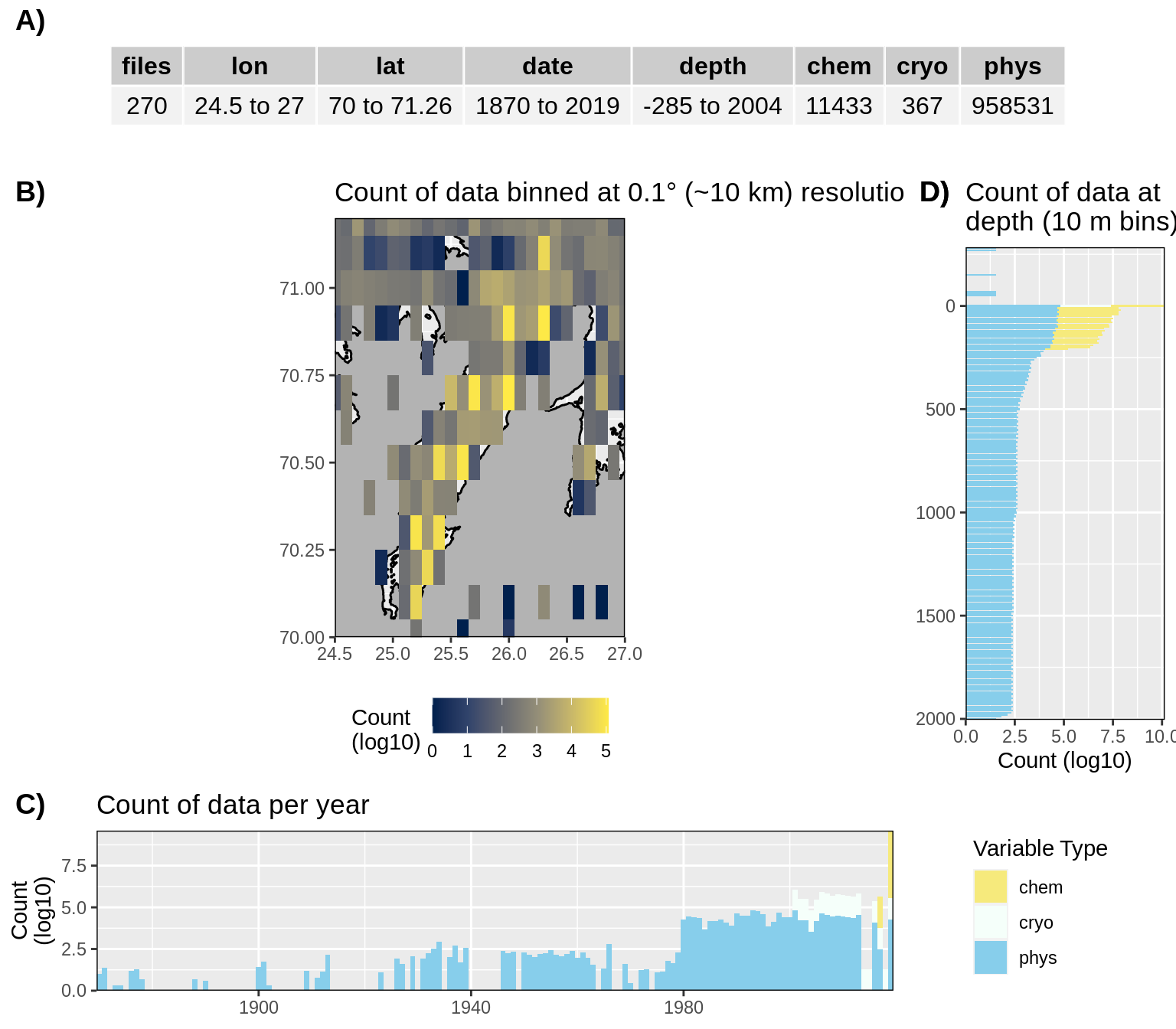1176x1029 pixels.
Task: Click the year axis label 1940
Action: coord(471,1008)
